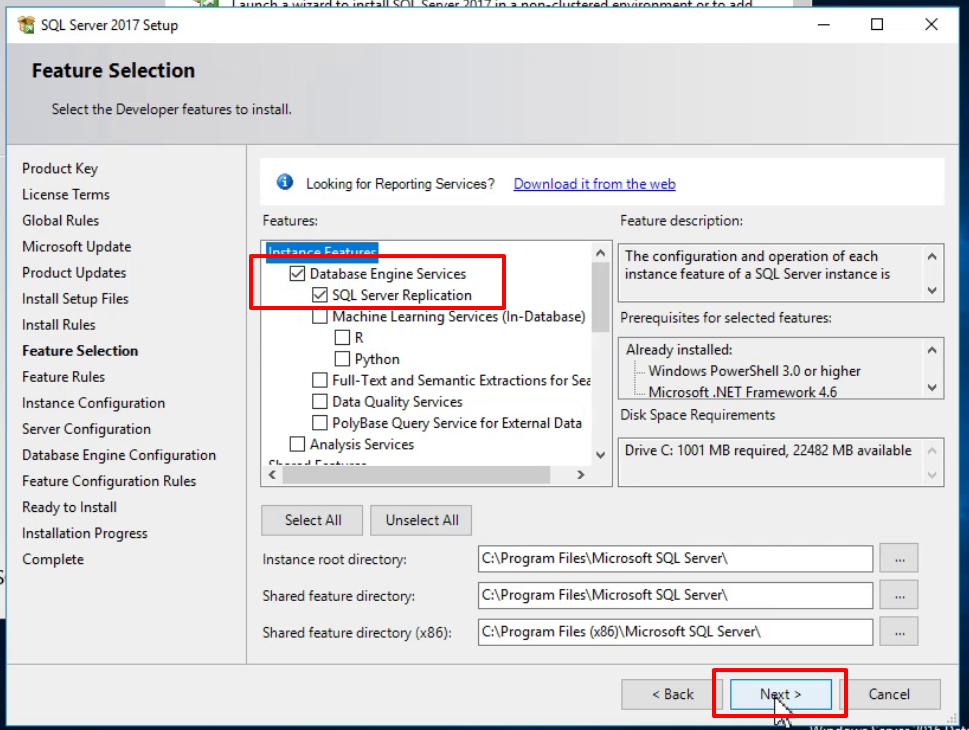Close the SQL Server 2017 Setup window

coord(931,25)
